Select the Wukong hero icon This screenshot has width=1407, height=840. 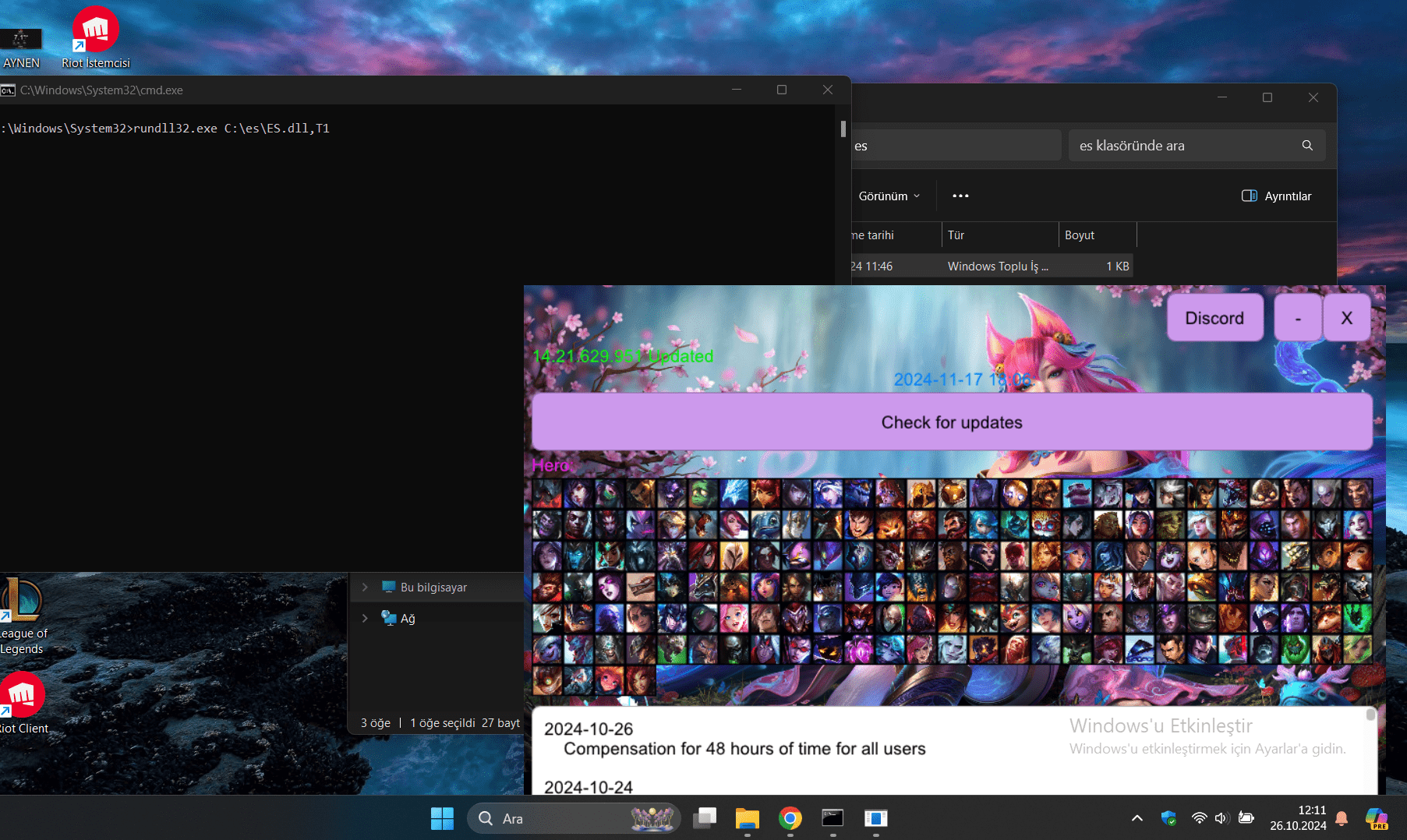pos(547,587)
